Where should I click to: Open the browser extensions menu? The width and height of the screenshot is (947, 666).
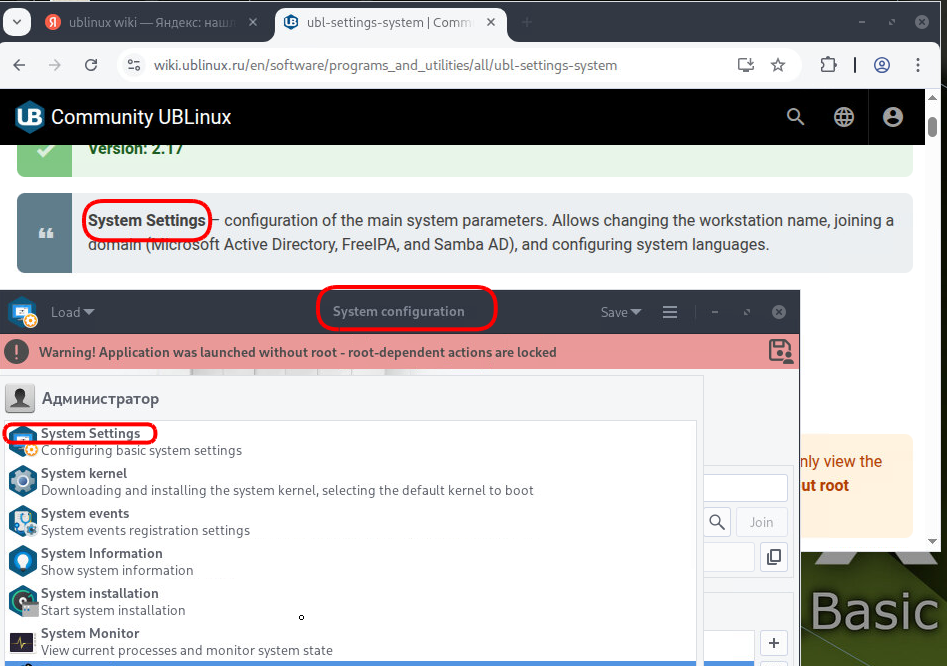pyautogui.click(x=828, y=65)
